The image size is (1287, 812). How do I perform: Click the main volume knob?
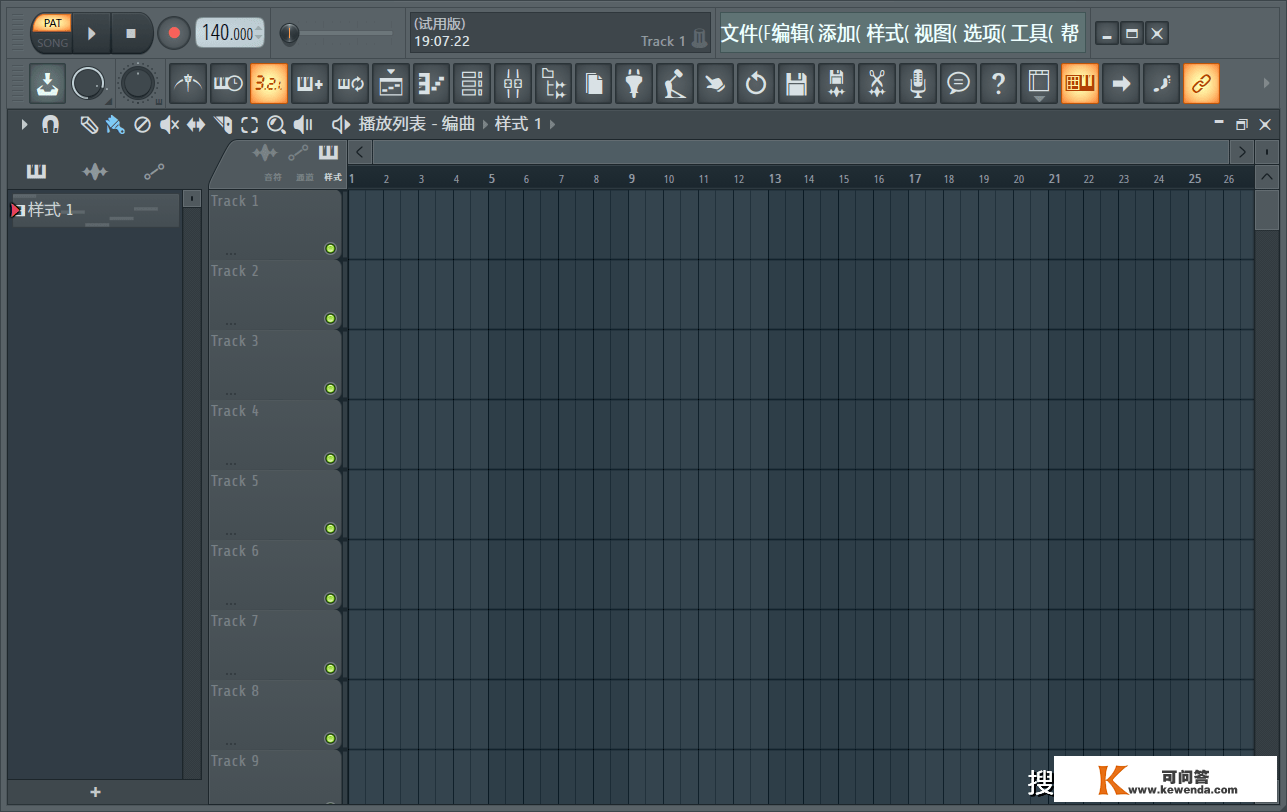click(88, 84)
